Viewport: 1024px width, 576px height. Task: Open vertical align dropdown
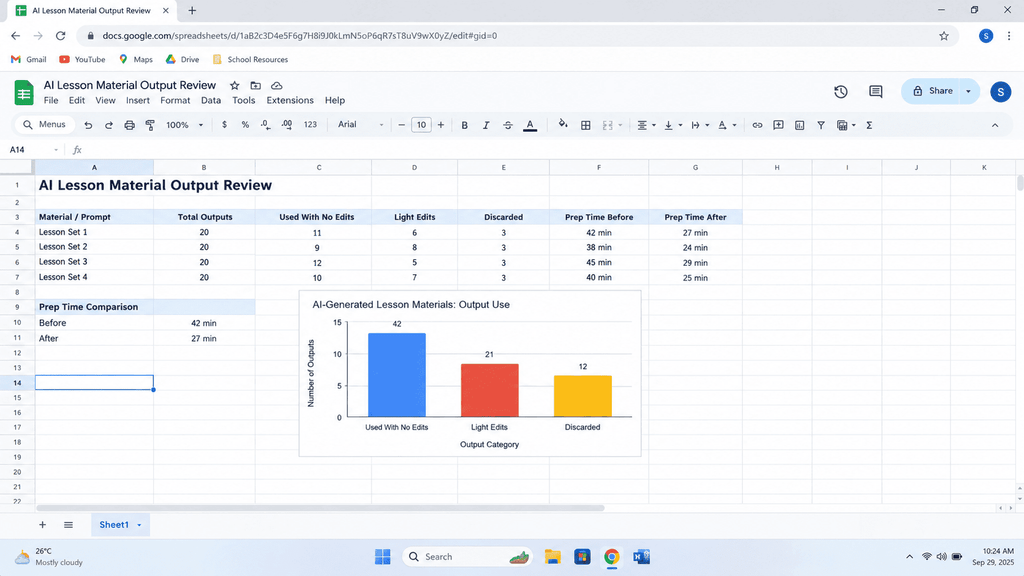click(673, 125)
